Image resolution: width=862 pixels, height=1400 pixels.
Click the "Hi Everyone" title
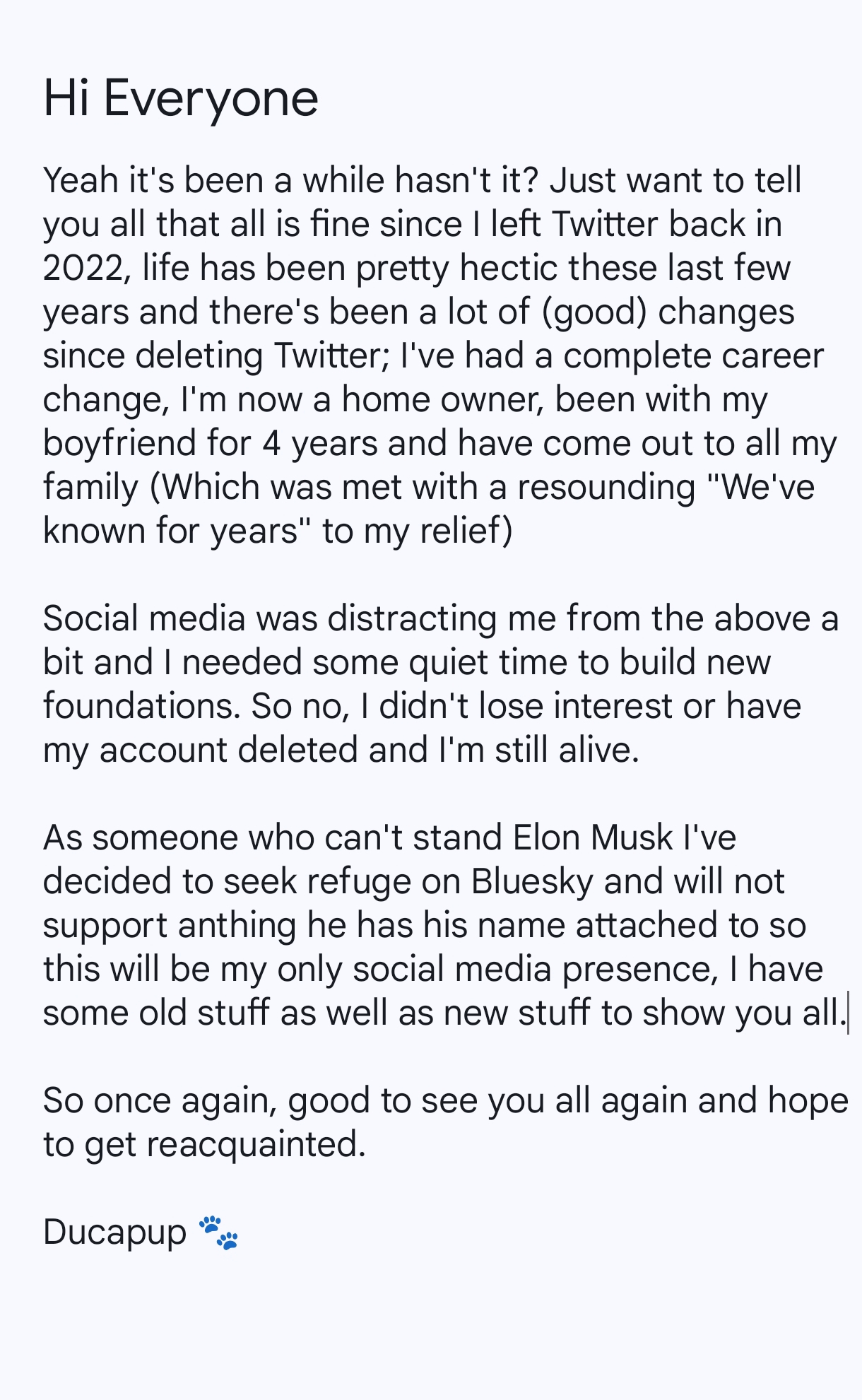180,98
